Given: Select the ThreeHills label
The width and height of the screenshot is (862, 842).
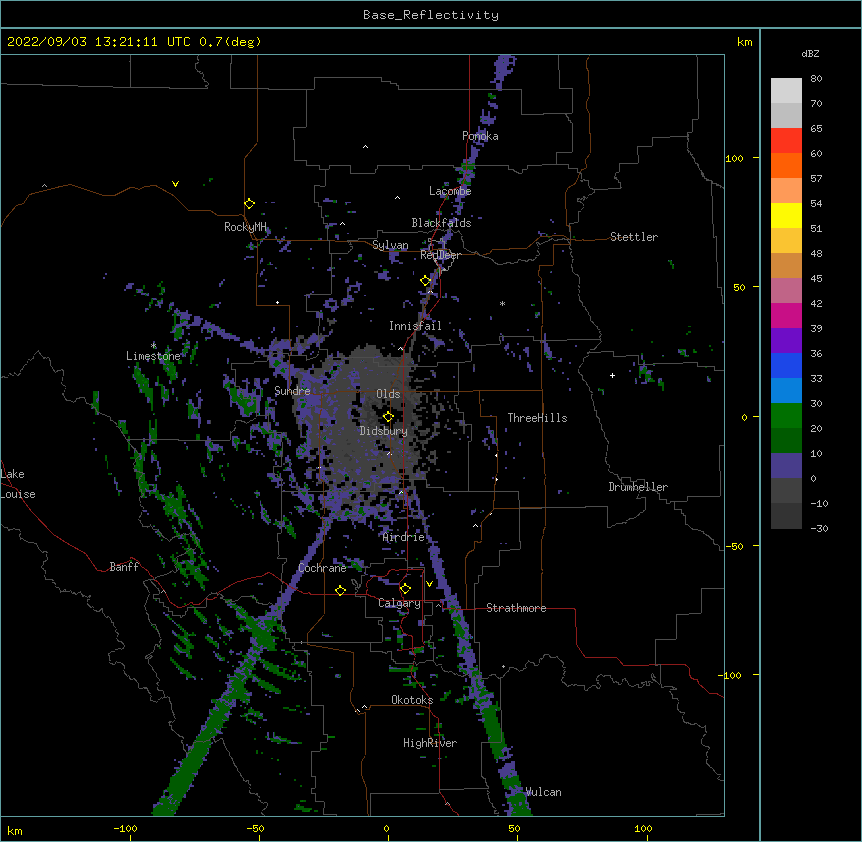Looking at the screenshot, I should tap(537, 418).
